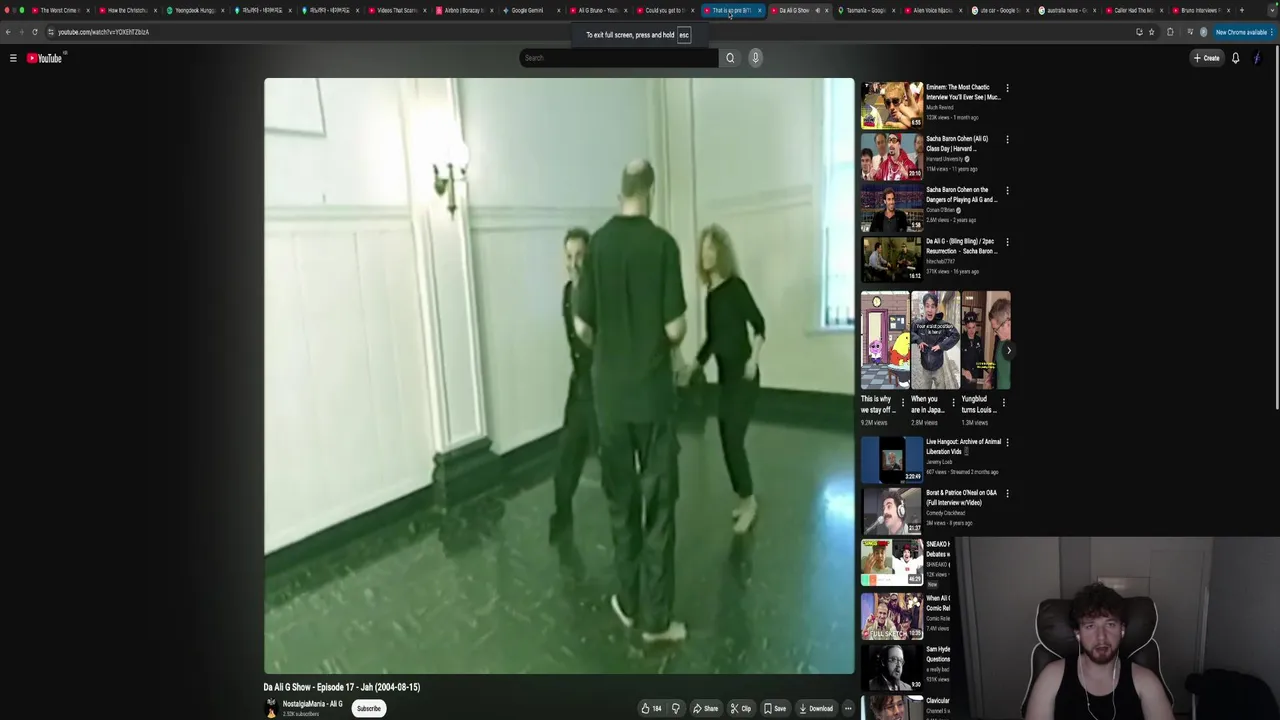Open Da Ali G Bling Bling video title
The image size is (1280, 720).
(960, 246)
